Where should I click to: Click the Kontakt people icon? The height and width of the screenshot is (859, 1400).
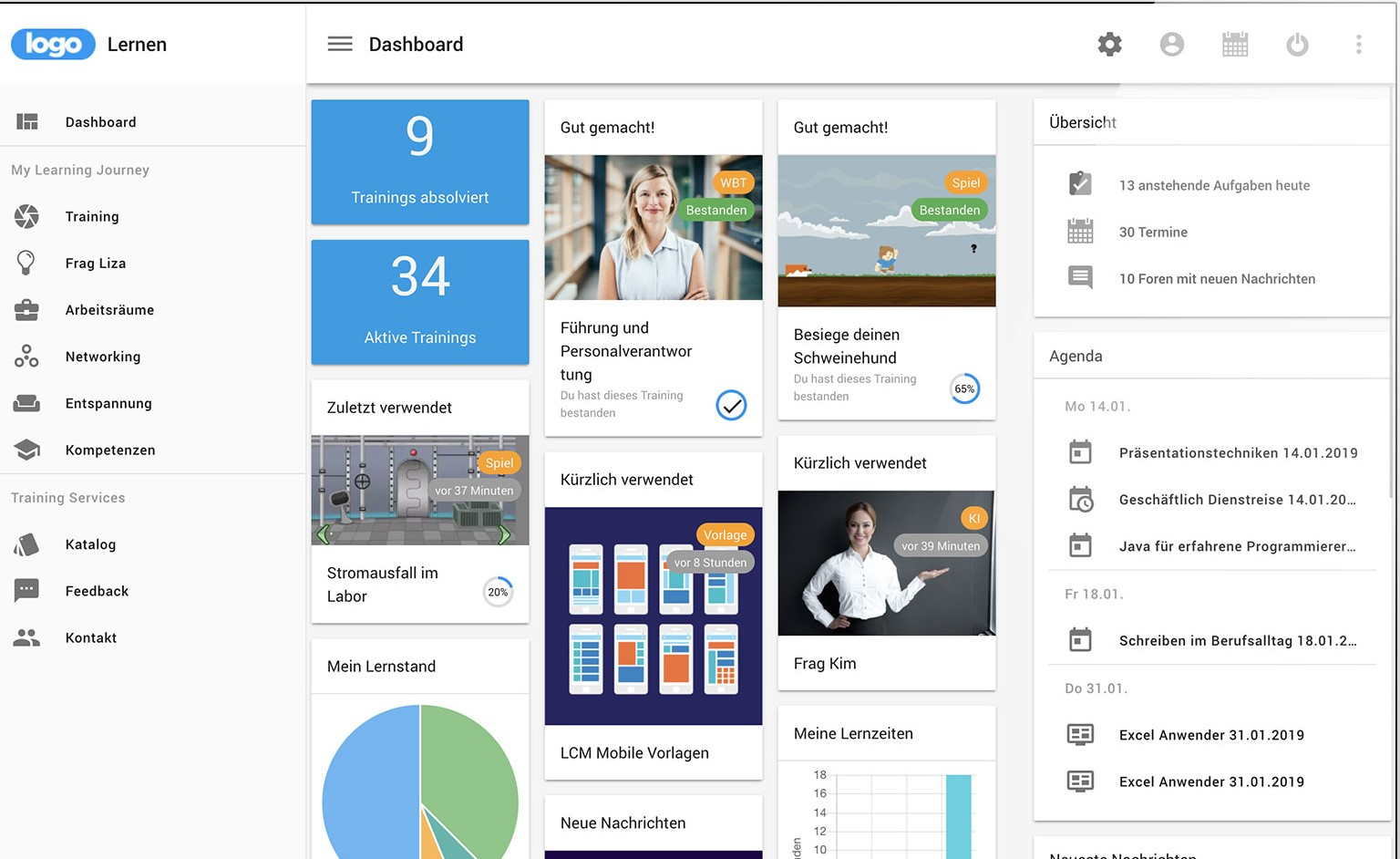(26, 637)
